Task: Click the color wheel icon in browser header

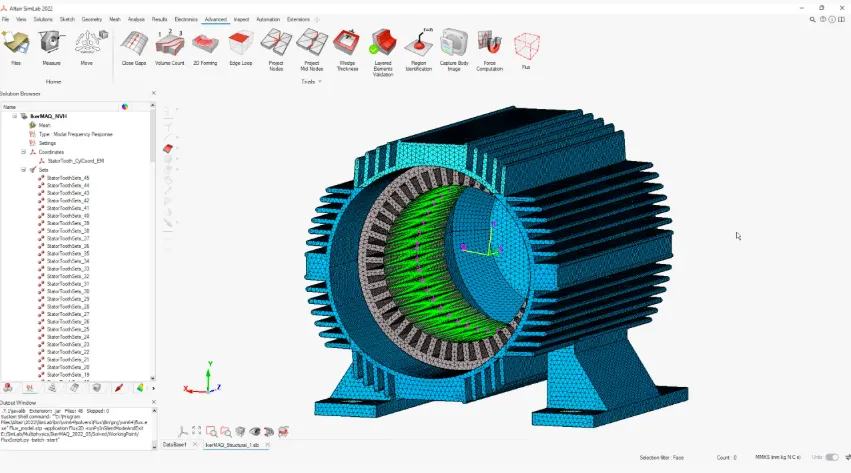Action: [125, 107]
